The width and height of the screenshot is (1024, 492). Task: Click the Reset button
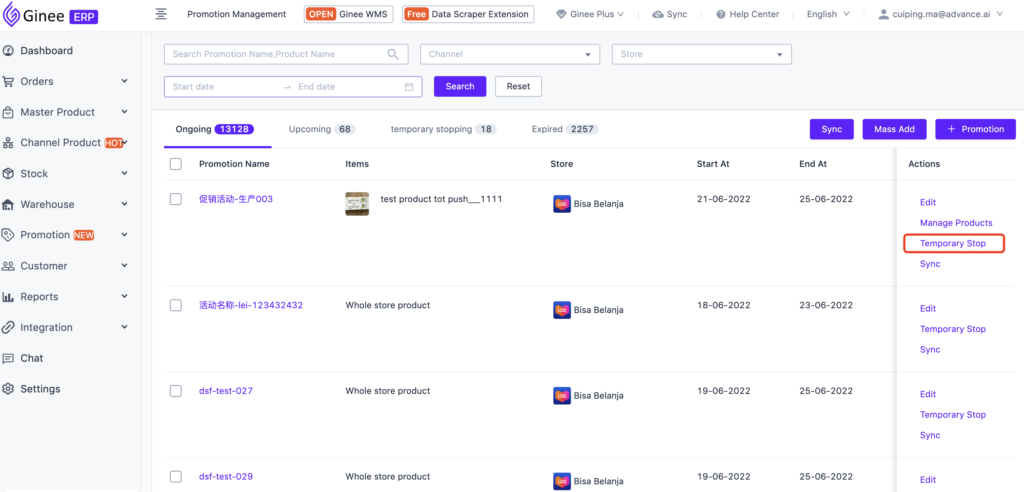tap(519, 86)
